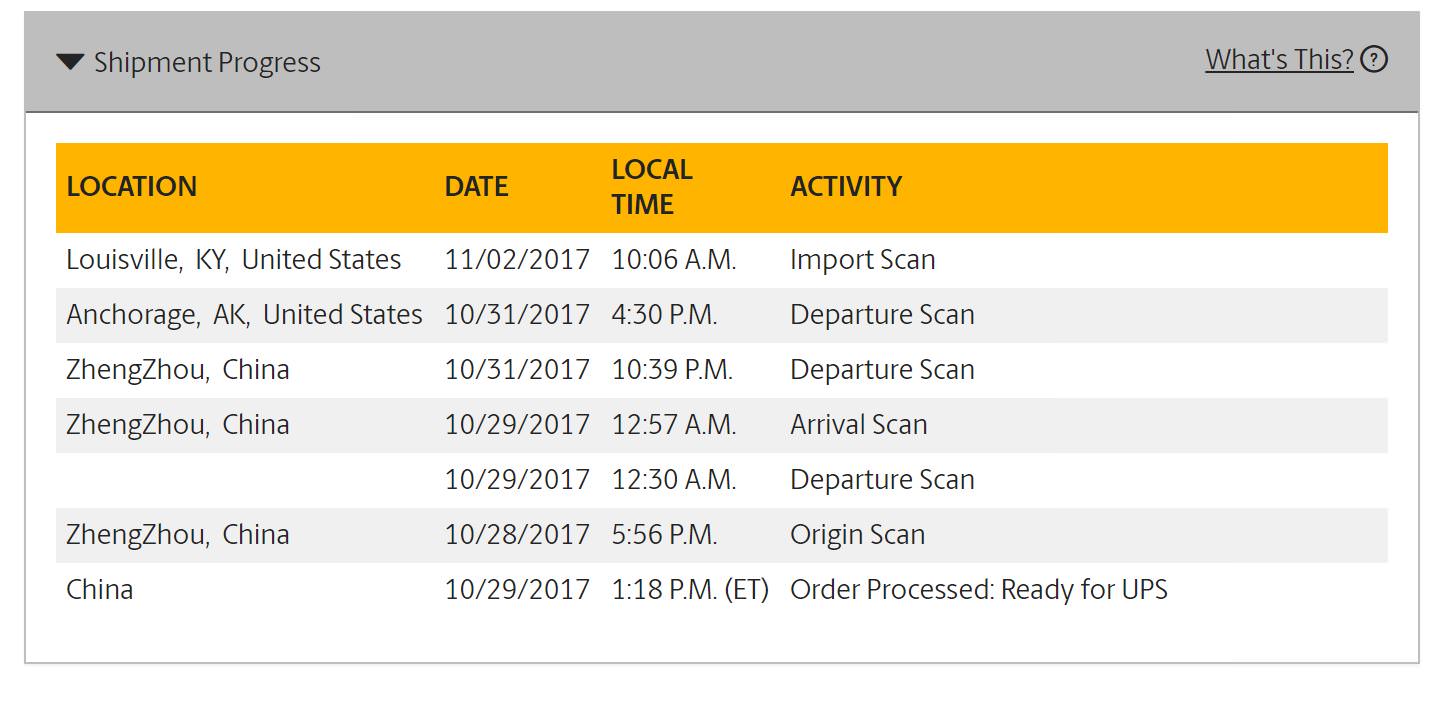This screenshot has height=704, width=1432.
Task: Click the ACTIVITY column header
Action: pyautogui.click(x=846, y=187)
